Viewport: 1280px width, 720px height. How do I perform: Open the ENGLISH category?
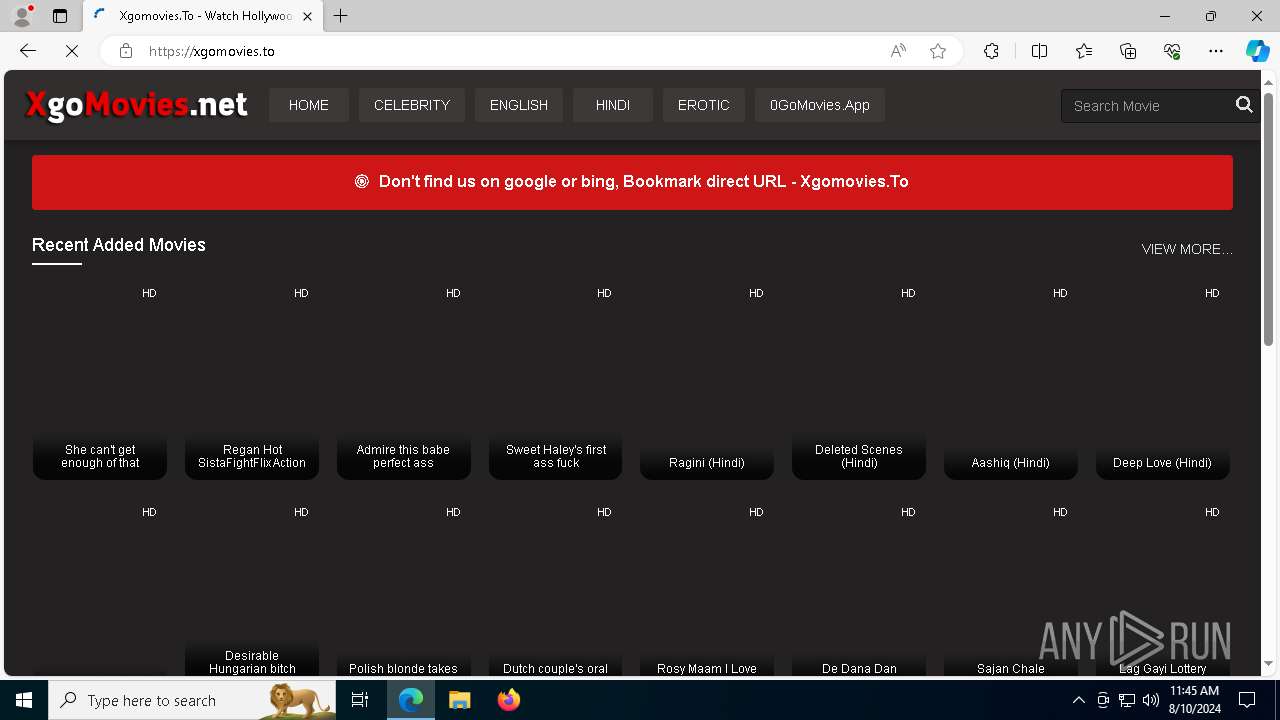pos(519,105)
